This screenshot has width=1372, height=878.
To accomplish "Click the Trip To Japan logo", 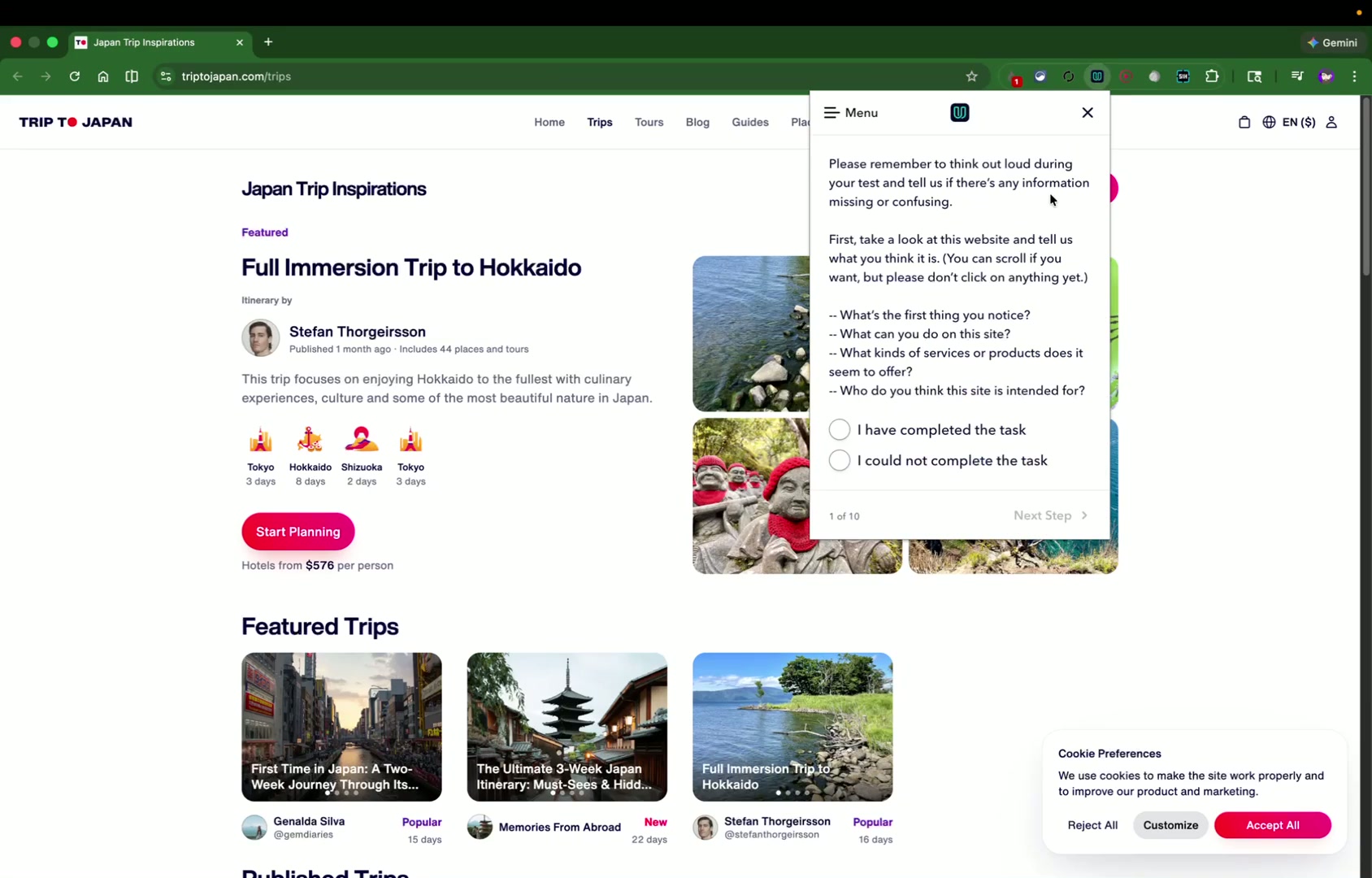I will pos(76,122).
